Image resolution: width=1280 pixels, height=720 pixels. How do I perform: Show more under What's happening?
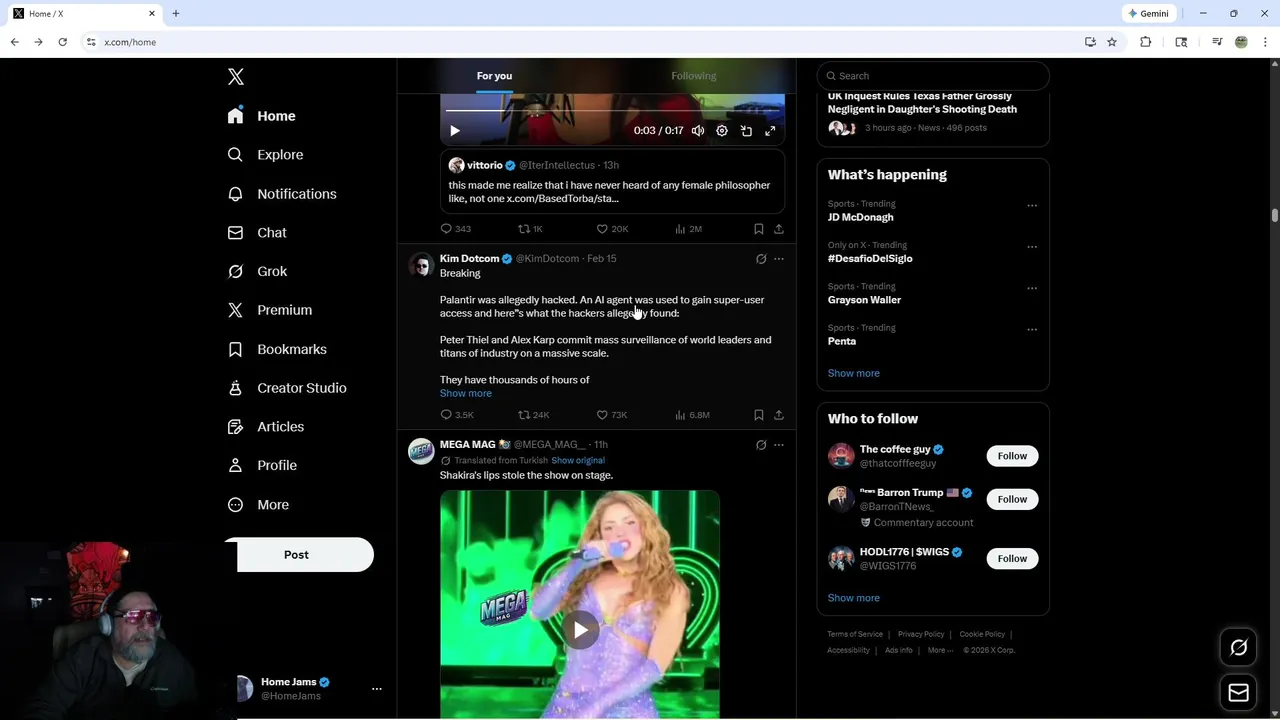(x=854, y=373)
